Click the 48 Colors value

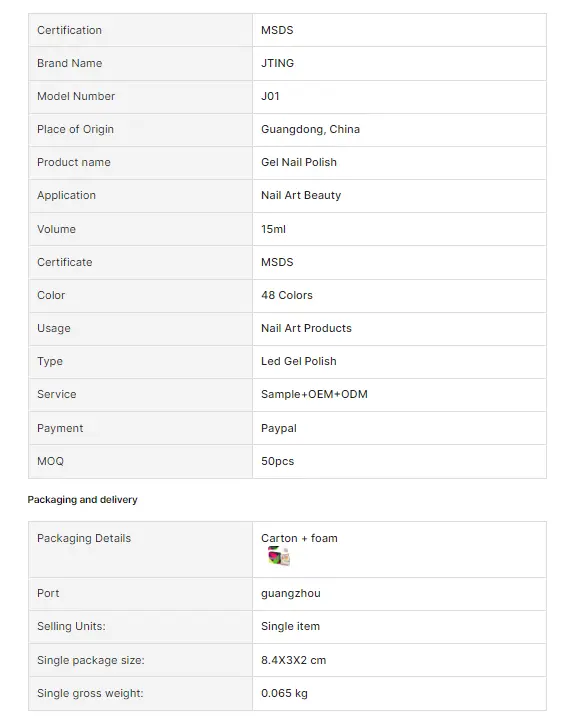[x=287, y=295]
